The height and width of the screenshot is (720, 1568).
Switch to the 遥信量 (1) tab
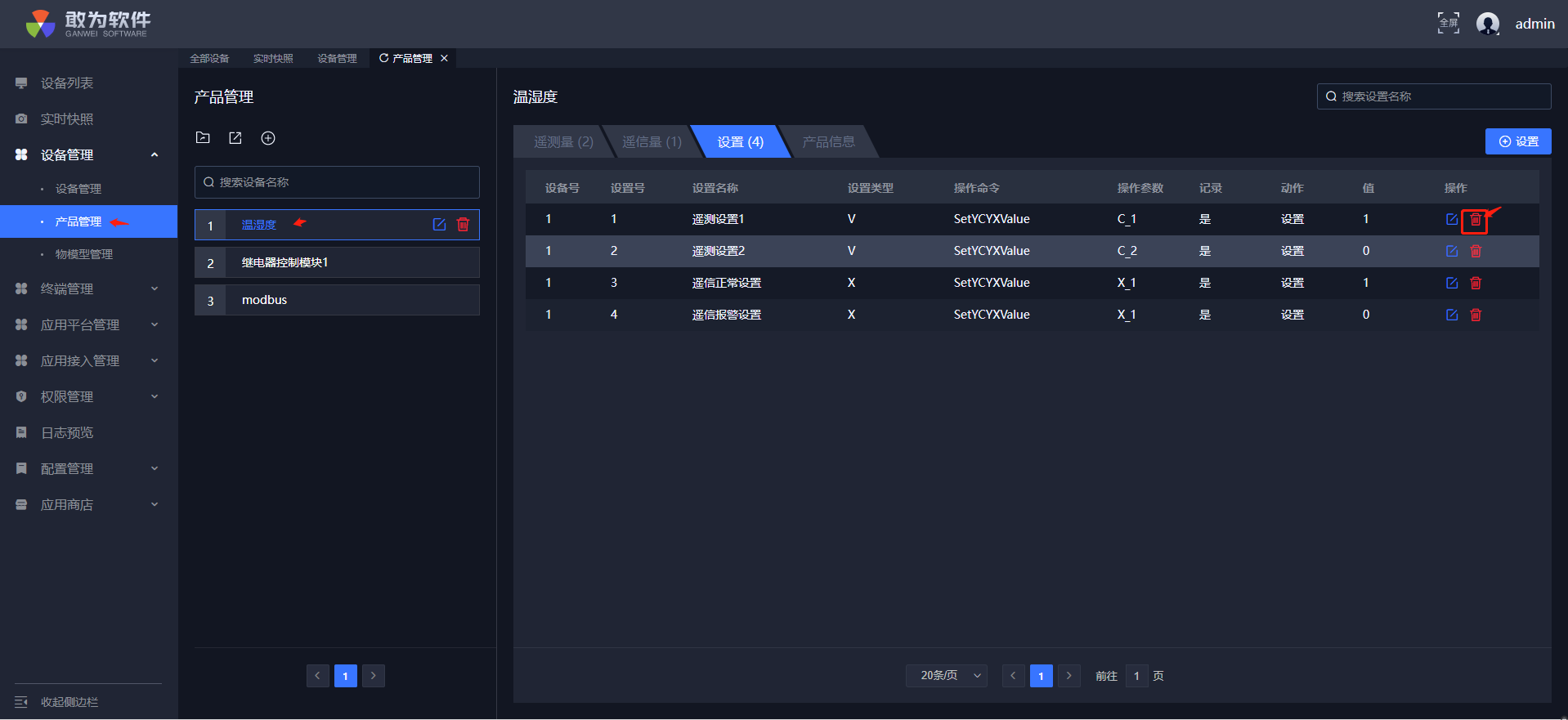(652, 141)
